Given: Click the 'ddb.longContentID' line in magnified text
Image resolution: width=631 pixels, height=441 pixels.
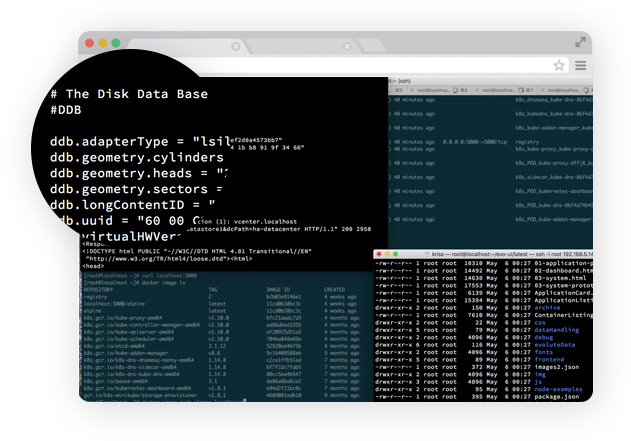Looking at the screenshot, I should tap(132, 205).
